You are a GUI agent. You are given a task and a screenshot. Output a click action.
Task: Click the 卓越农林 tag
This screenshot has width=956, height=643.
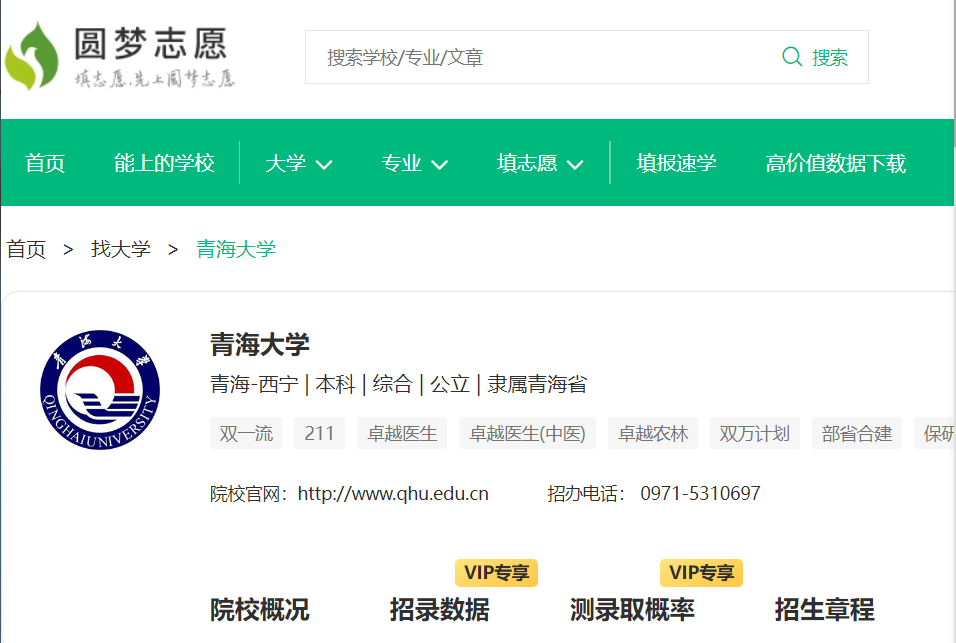coord(653,433)
